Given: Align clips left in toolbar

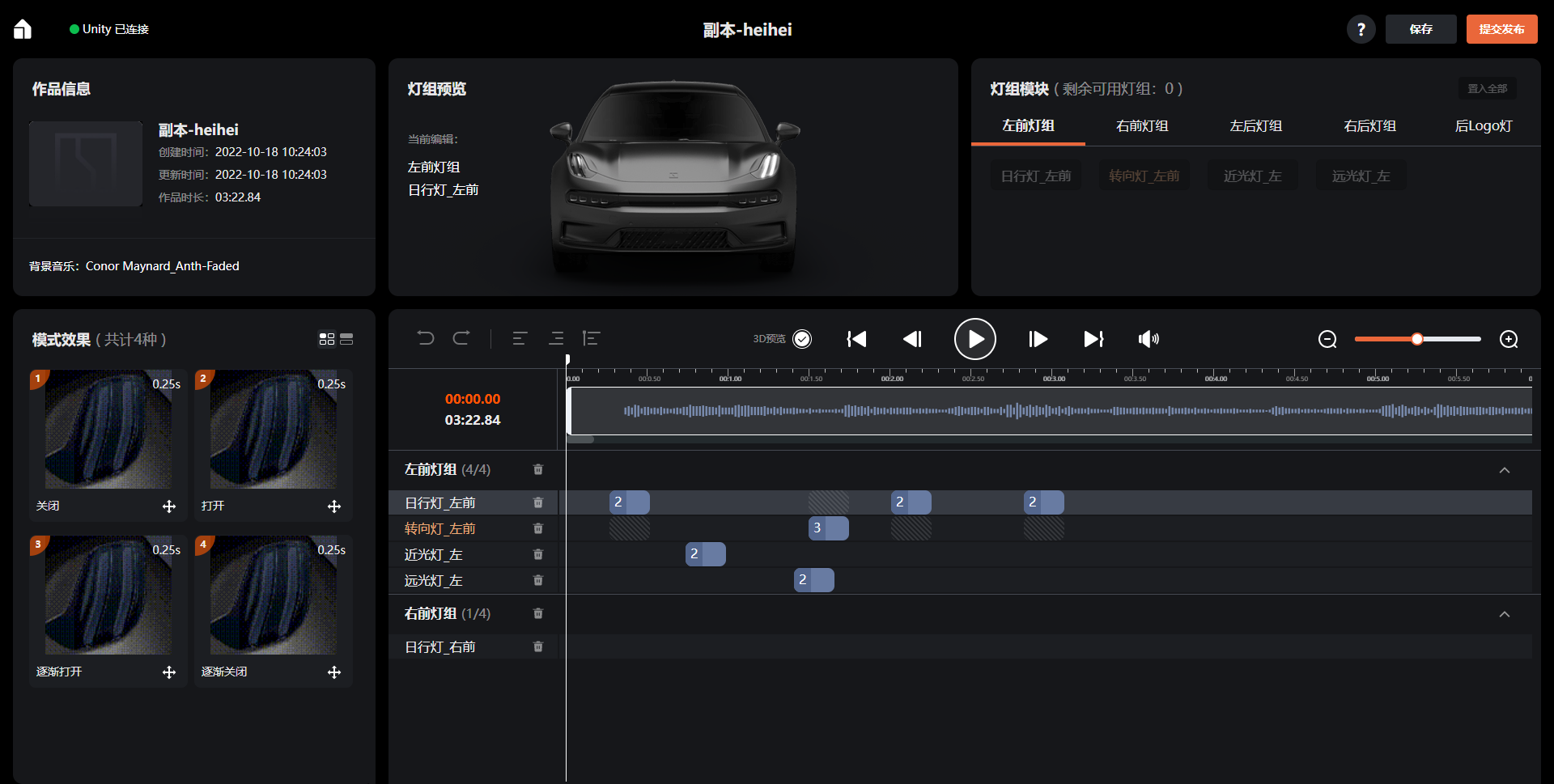Looking at the screenshot, I should coord(520,338).
